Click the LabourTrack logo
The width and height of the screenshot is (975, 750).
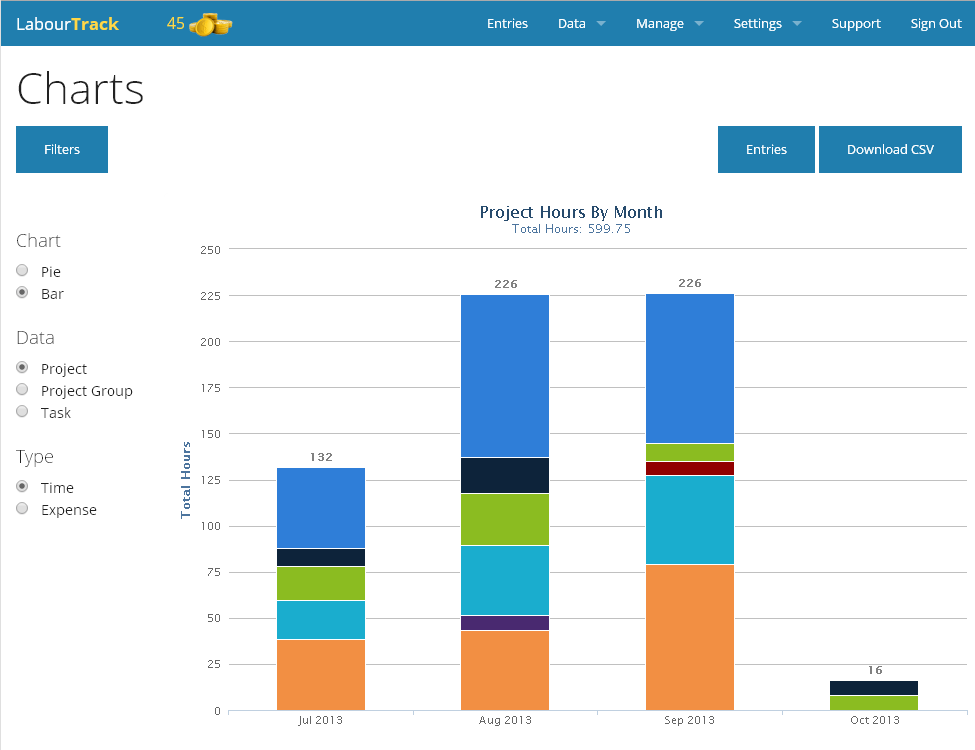(67, 24)
